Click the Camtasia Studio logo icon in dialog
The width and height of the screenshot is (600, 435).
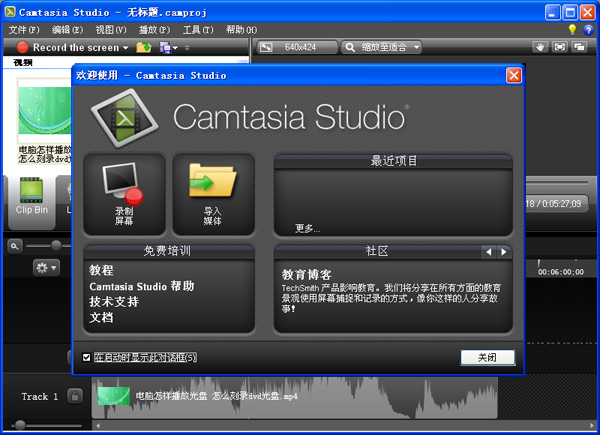pyautogui.click(x=124, y=118)
